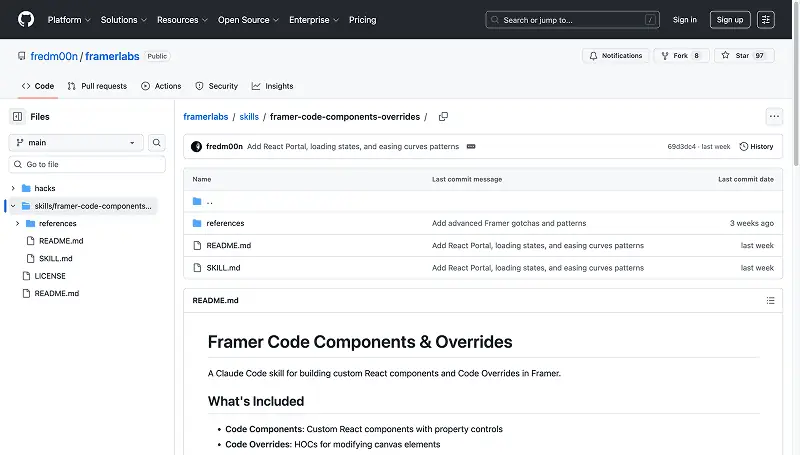This screenshot has width=800, height=455.
Task: Go to Pricing page
Action: (362, 20)
